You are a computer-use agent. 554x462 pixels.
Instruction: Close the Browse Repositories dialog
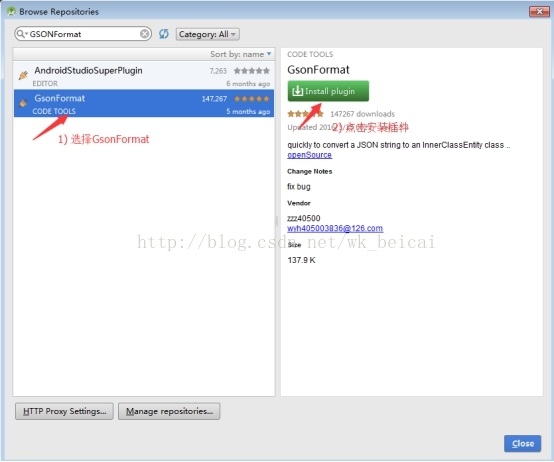[x=523, y=444]
